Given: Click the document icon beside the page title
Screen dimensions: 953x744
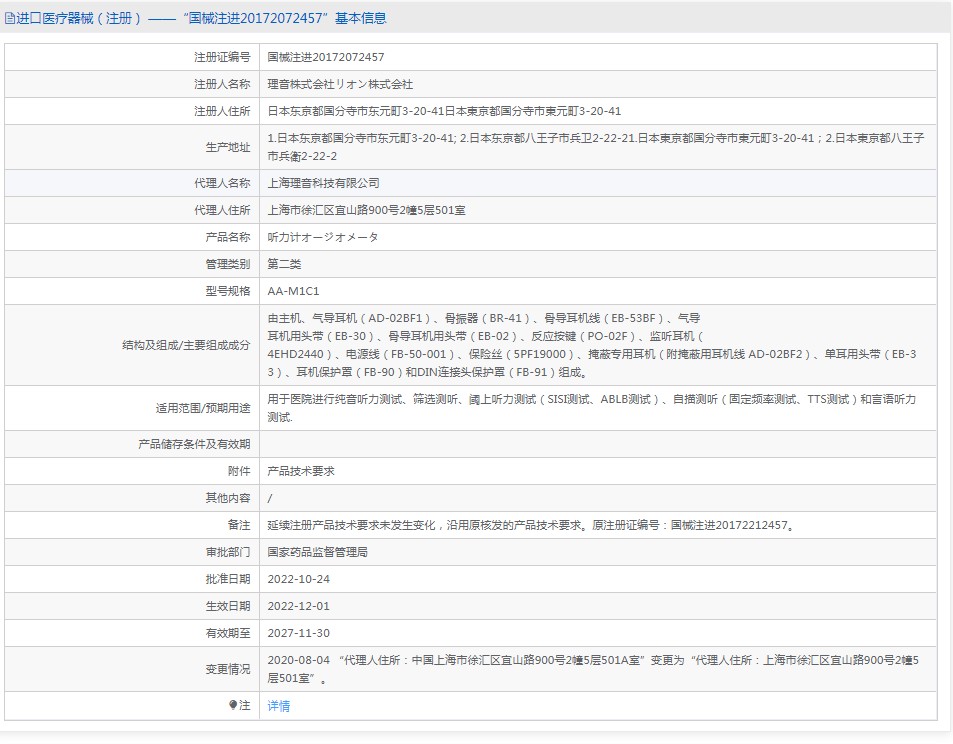Looking at the screenshot, I should click(9, 19).
